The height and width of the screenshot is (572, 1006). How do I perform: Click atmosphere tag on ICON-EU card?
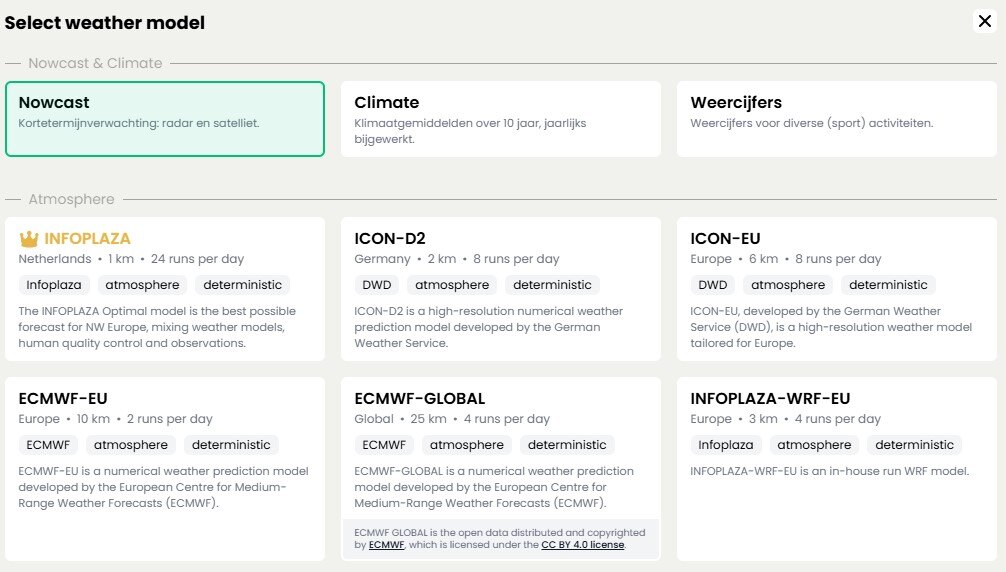click(788, 285)
